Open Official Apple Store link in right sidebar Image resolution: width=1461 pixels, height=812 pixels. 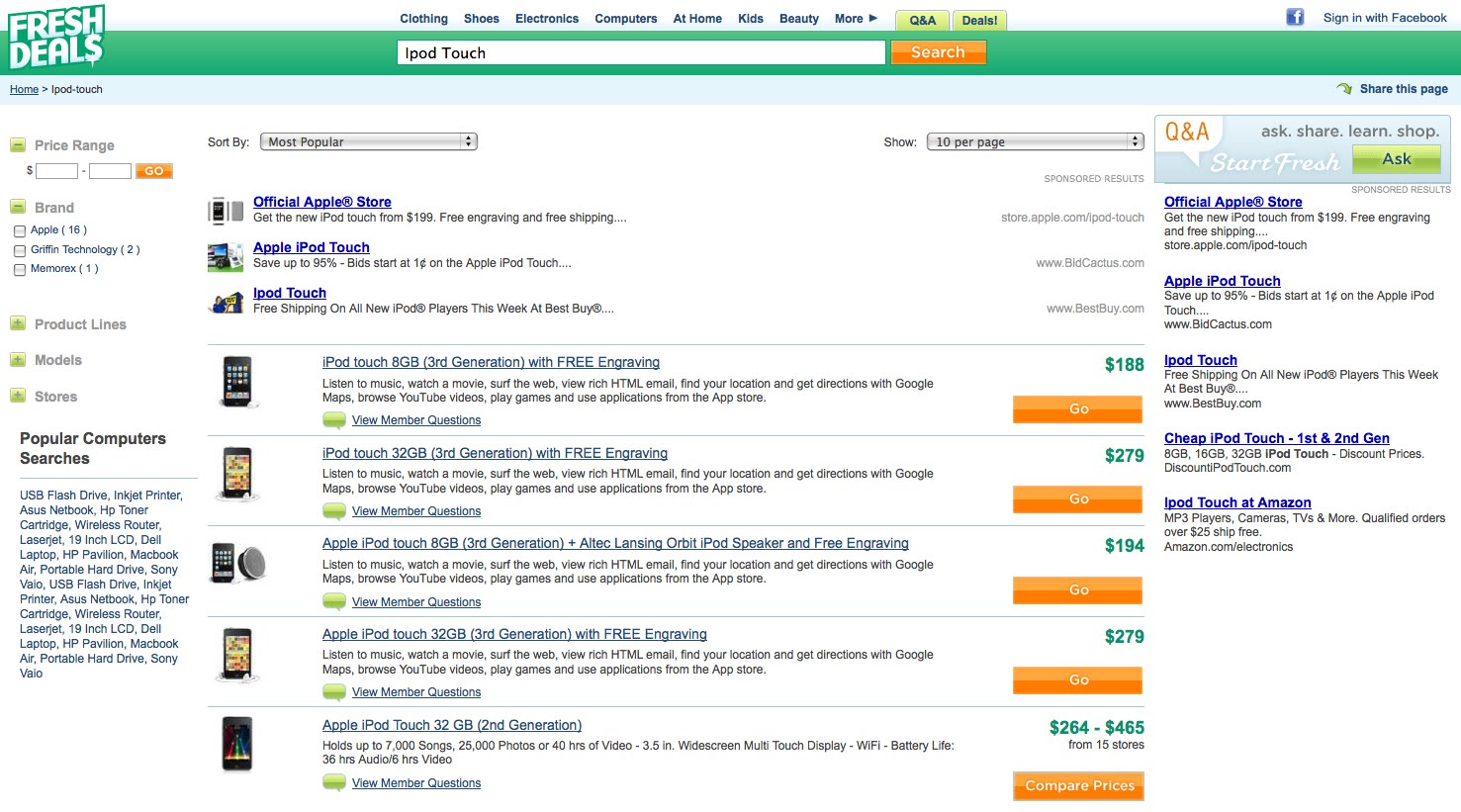[x=1233, y=202]
